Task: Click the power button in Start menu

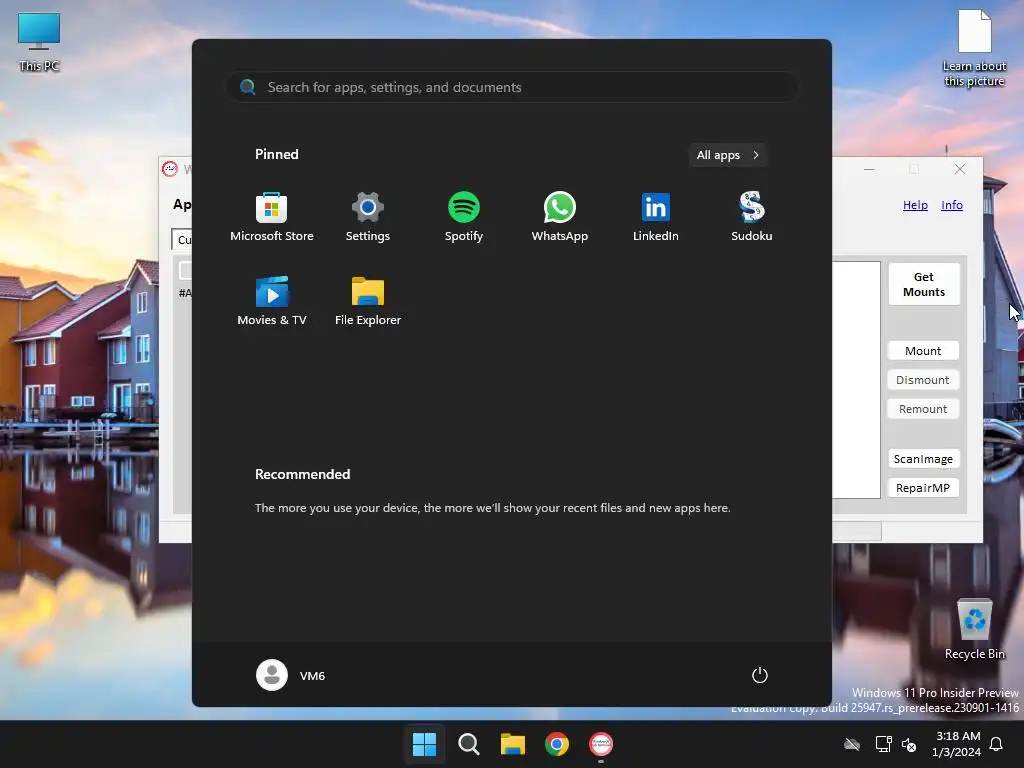Action: point(760,675)
